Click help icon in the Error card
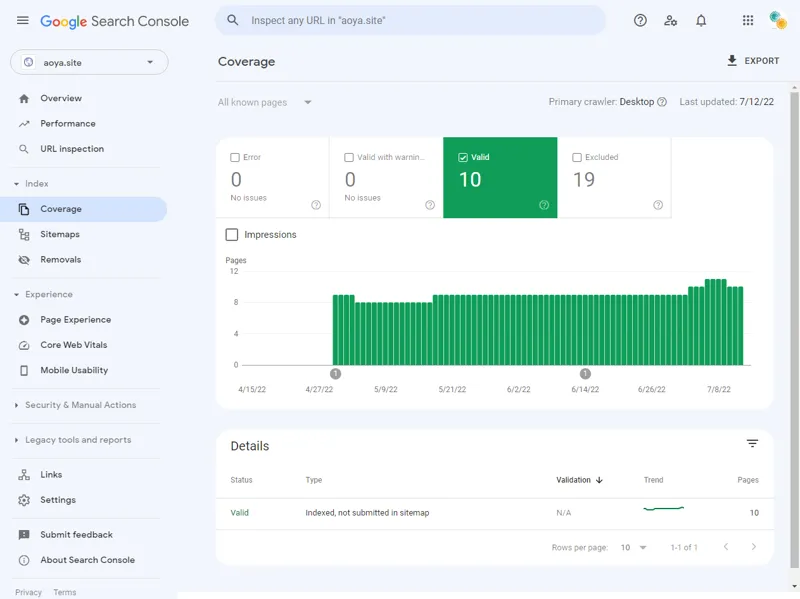The image size is (800, 599). click(x=316, y=205)
